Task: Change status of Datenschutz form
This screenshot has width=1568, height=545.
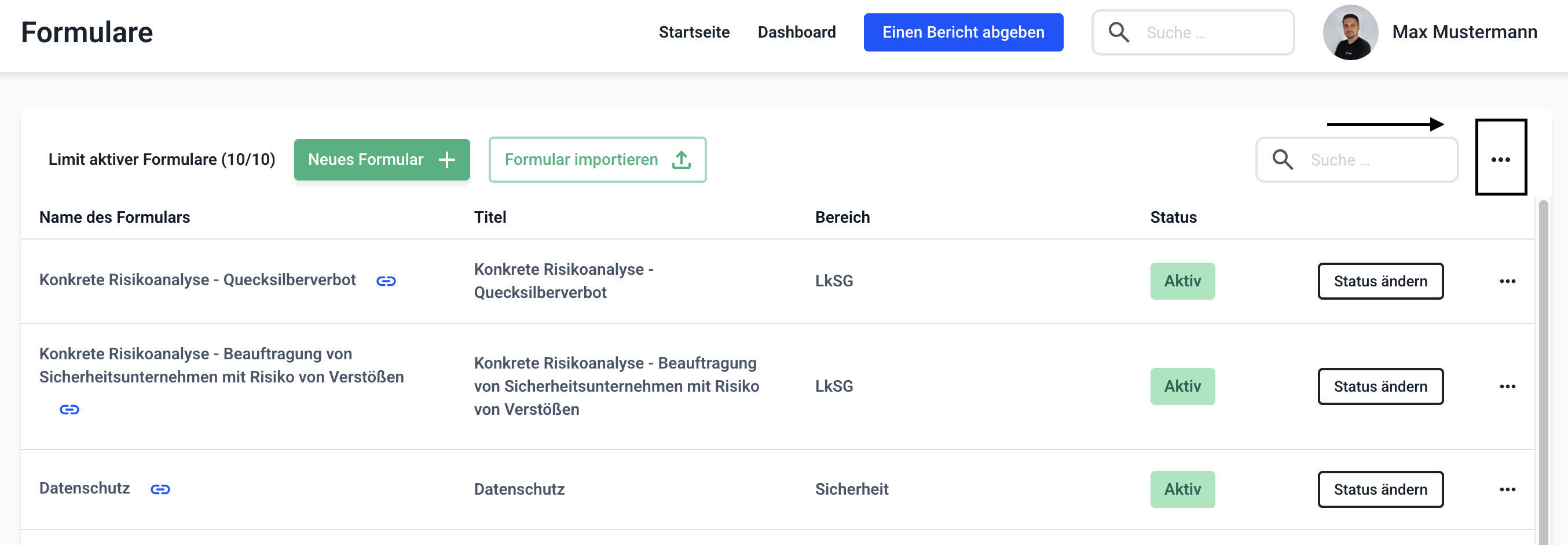Action: click(x=1380, y=489)
